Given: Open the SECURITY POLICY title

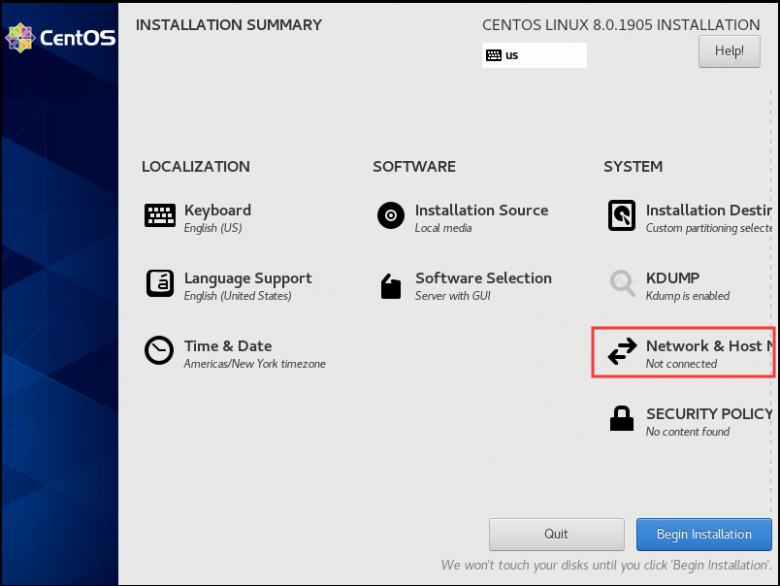Looking at the screenshot, I should [709, 414].
